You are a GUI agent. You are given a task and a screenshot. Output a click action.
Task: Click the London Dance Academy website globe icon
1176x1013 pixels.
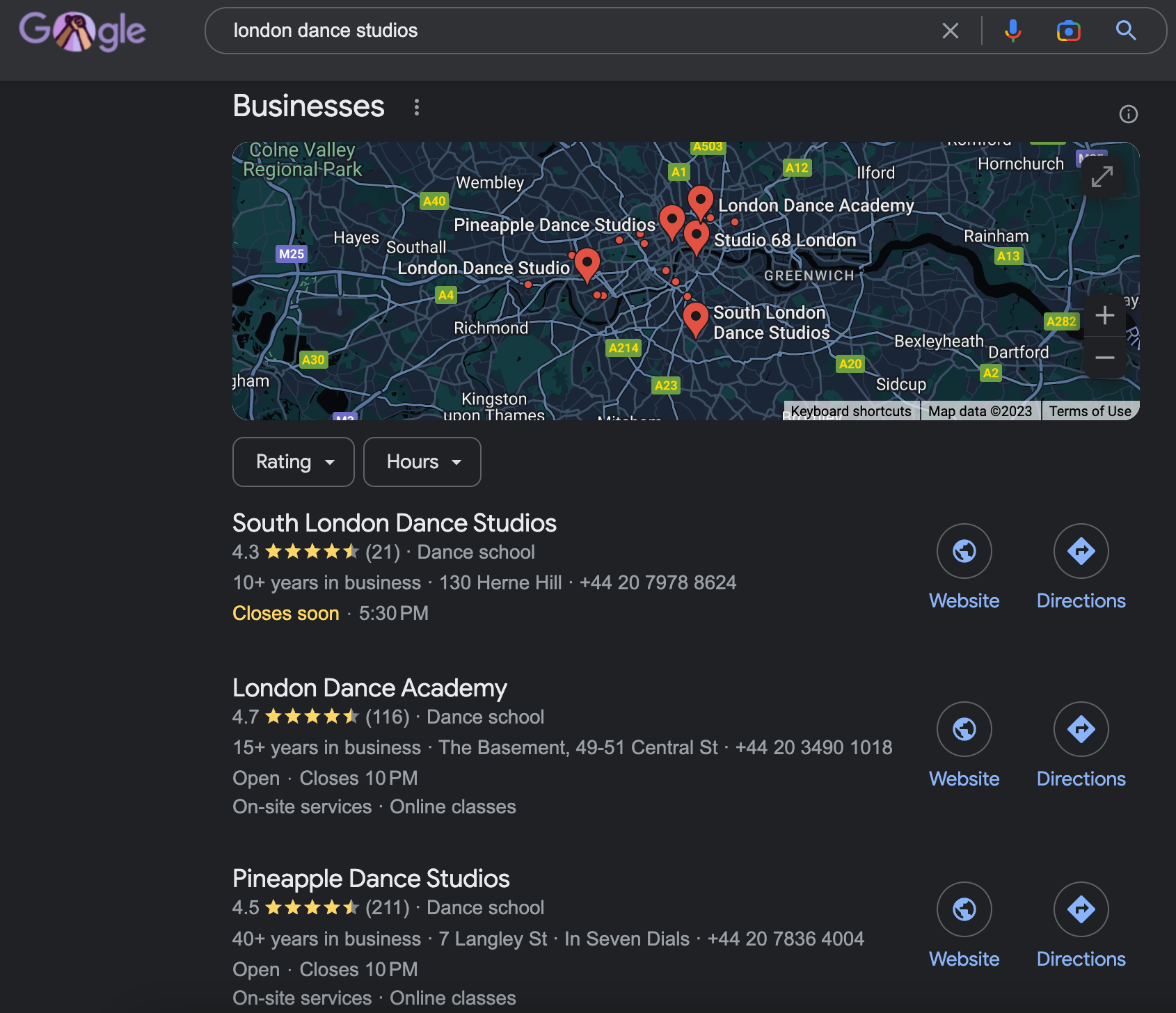(964, 729)
